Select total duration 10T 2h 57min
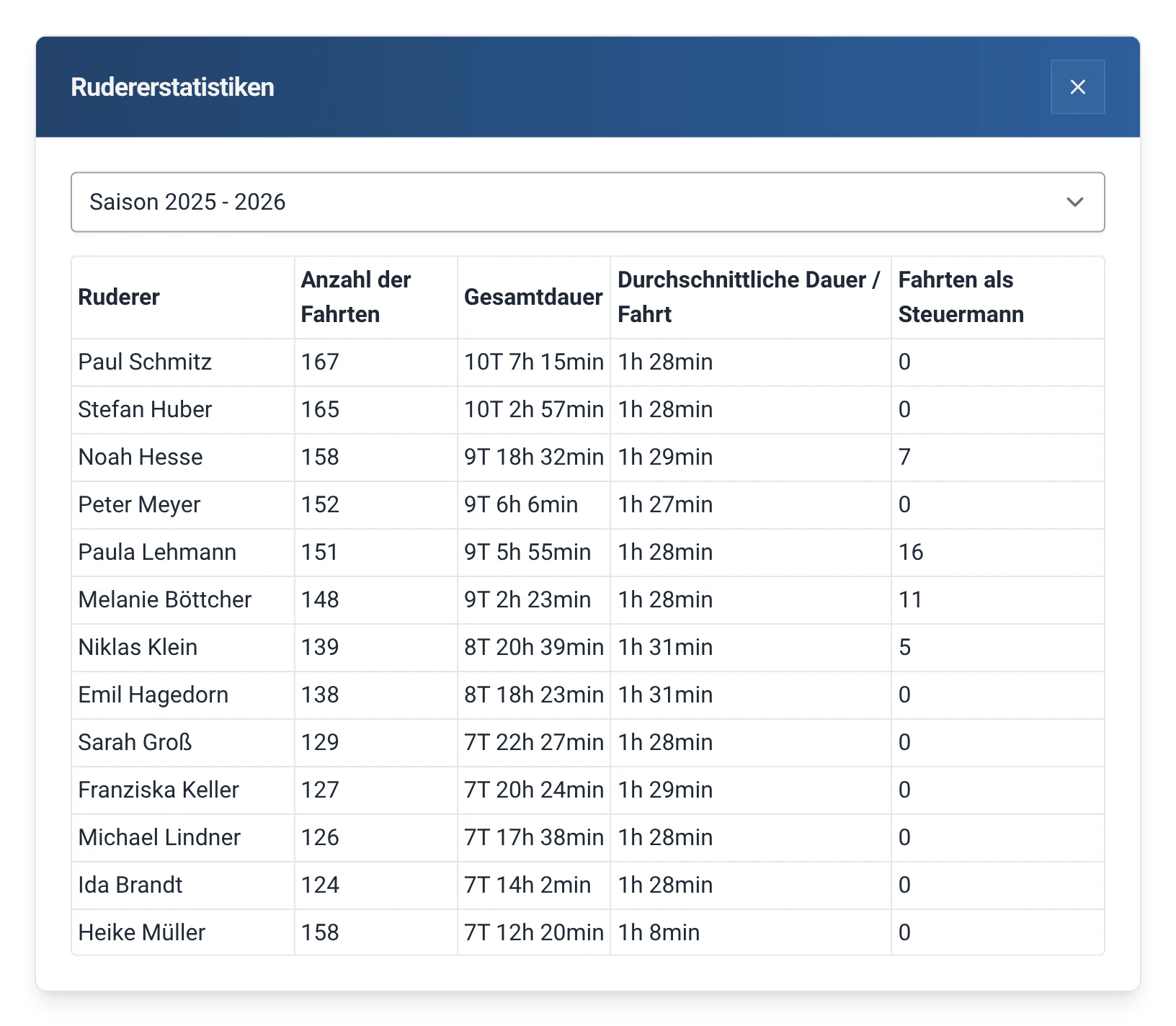The width and height of the screenshot is (1176, 1026). coord(534,409)
